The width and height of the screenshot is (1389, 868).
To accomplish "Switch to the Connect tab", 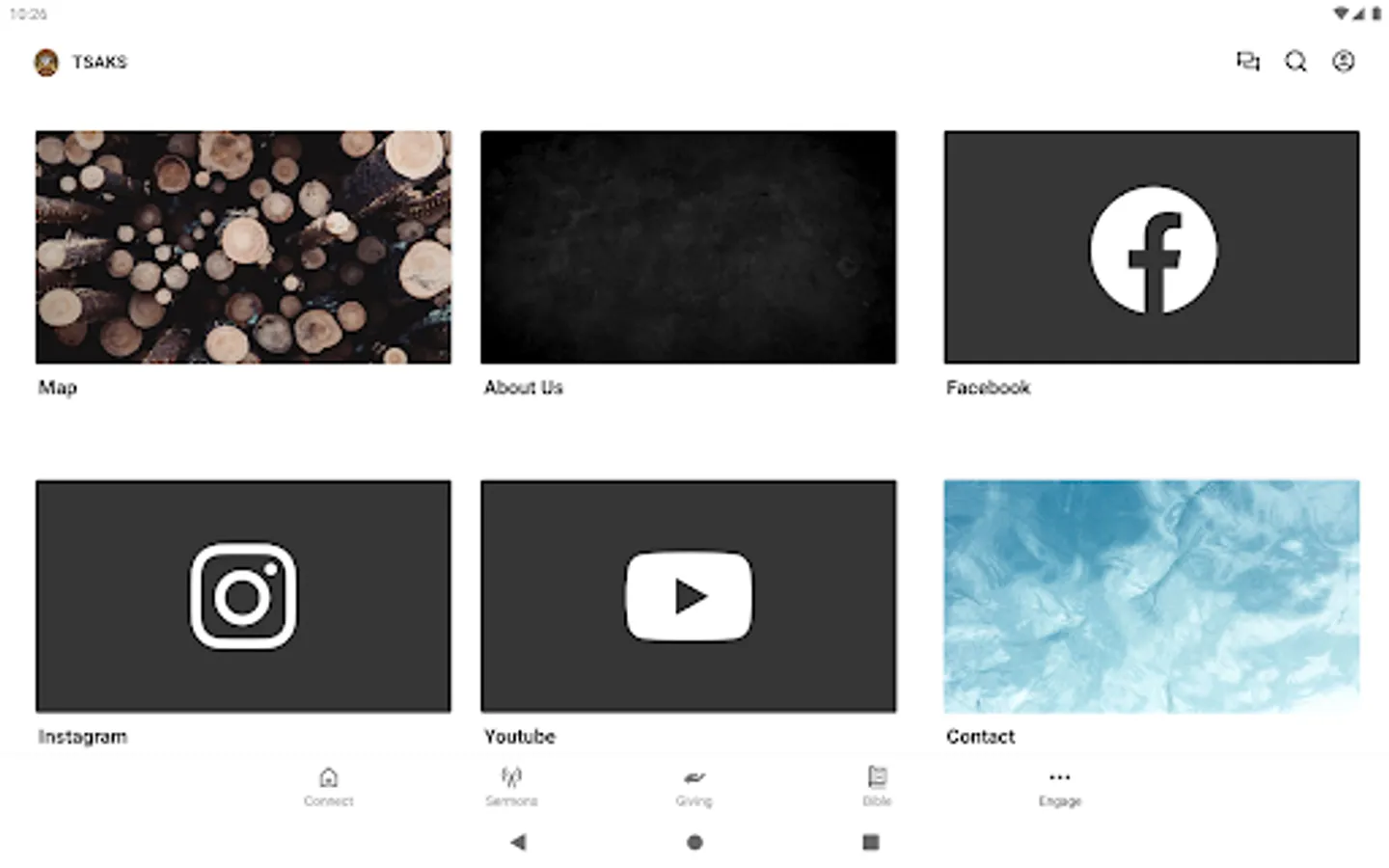I will (x=329, y=787).
